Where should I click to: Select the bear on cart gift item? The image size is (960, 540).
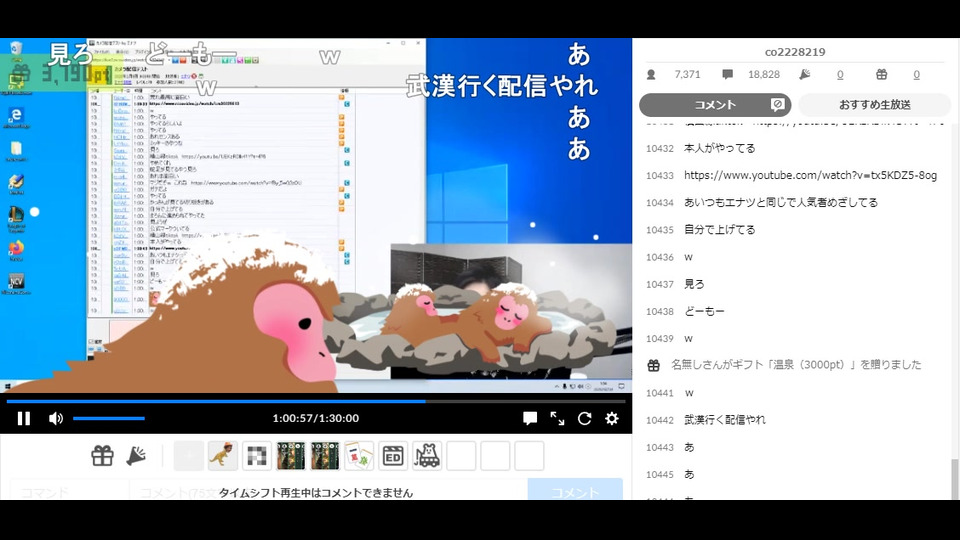point(427,456)
